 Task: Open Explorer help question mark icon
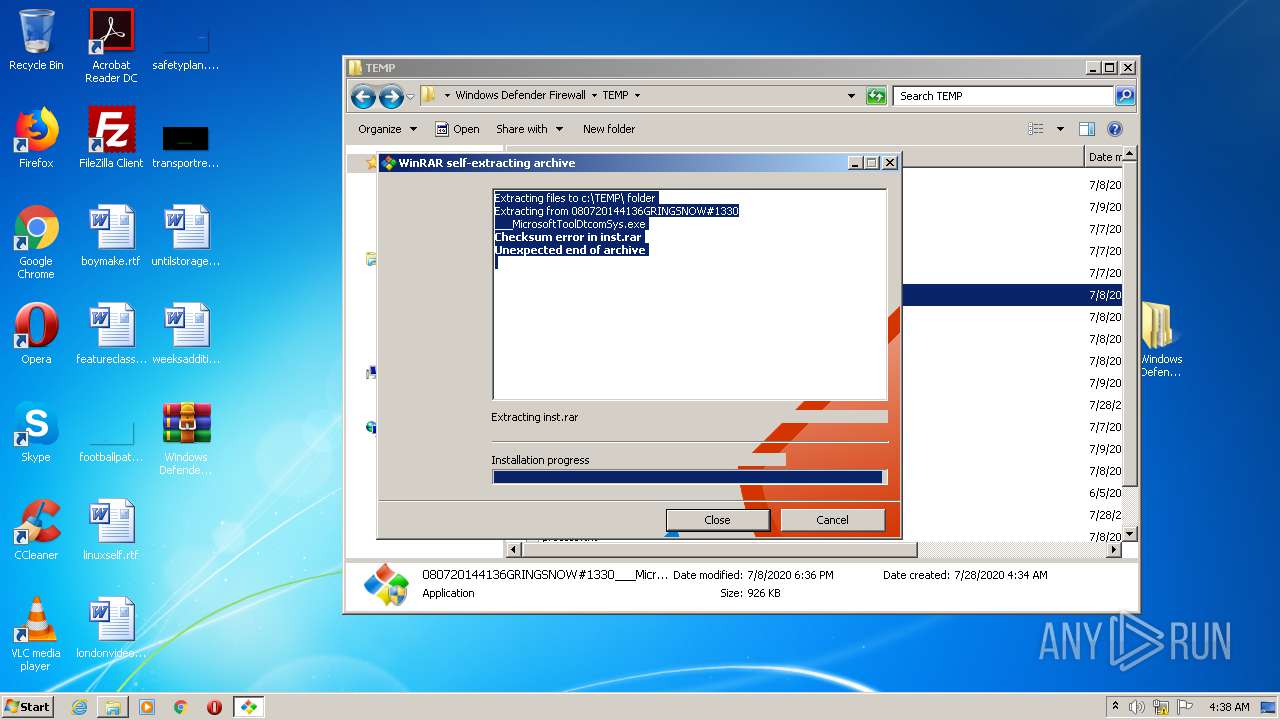pyautogui.click(x=1115, y=129)
